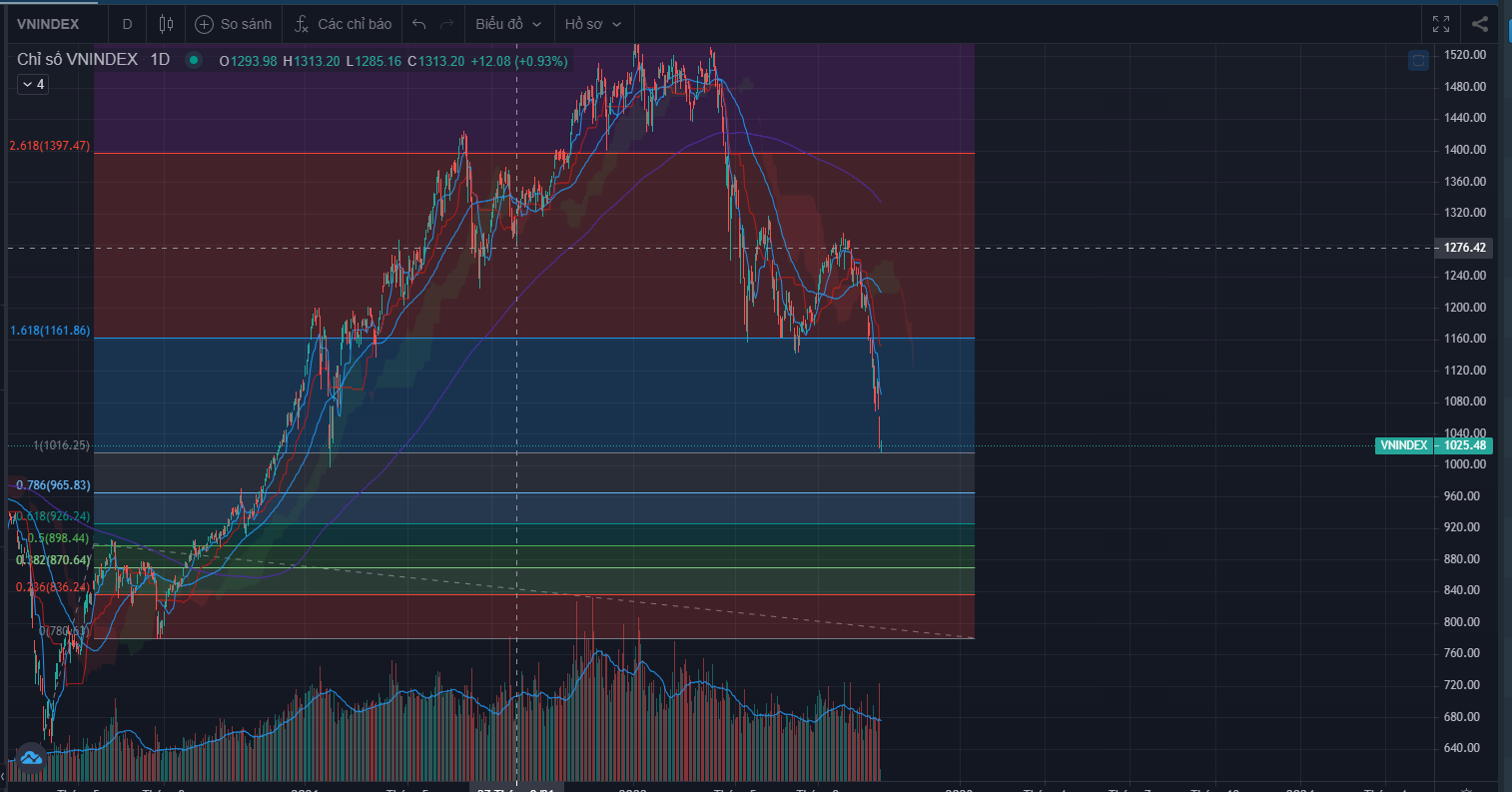Click the share chart icon
Screen dimensions: 1512x792
pyautogui.click(x=1480, y=24)
